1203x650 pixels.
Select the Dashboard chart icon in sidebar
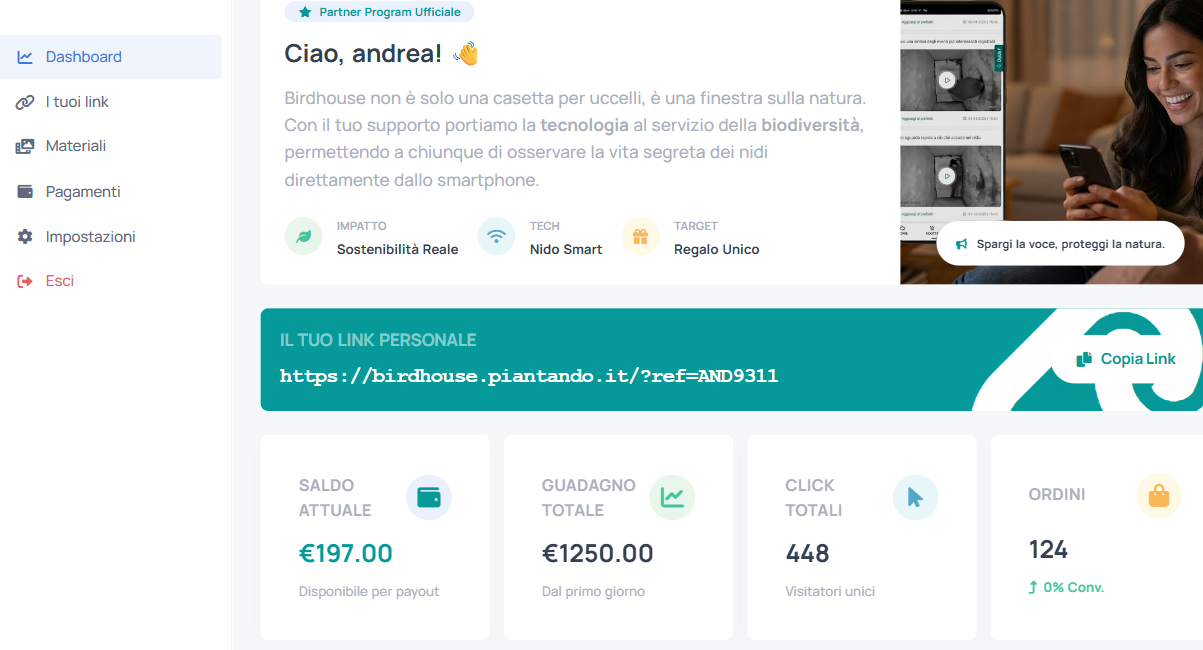coord(25,56)
